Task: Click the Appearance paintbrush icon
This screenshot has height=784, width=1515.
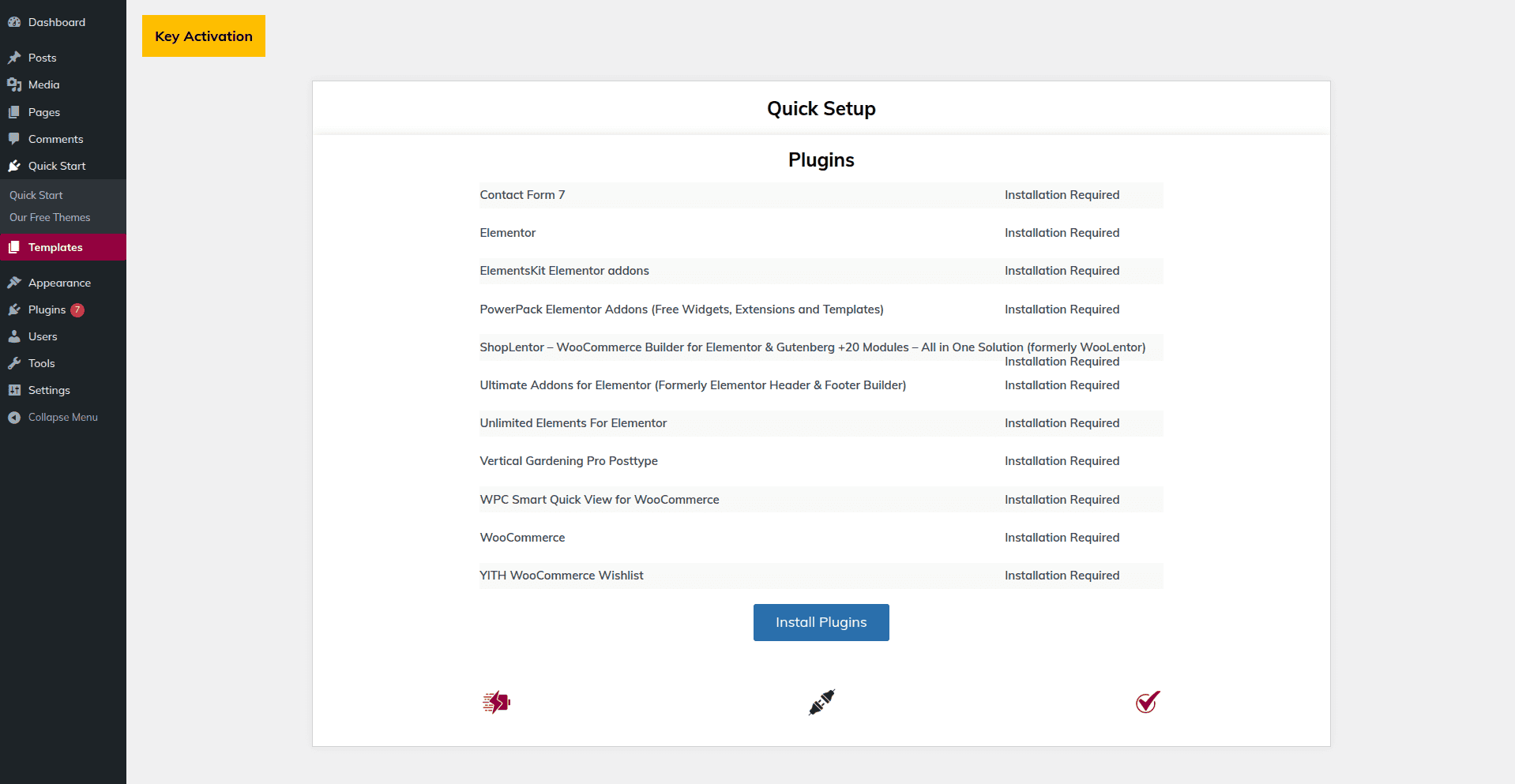Action: (x=14, y=283)
